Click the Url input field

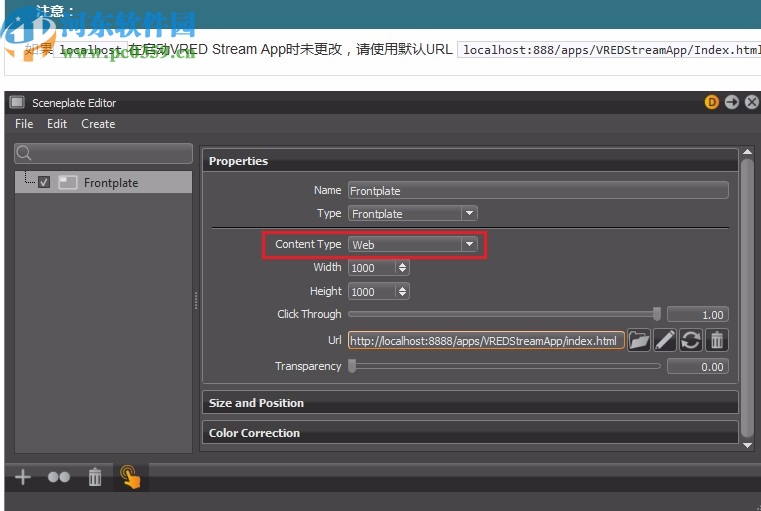click(486, 341)
